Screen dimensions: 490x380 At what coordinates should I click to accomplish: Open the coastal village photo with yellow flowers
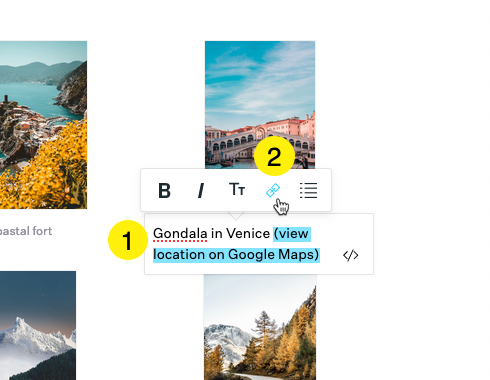click(x=43, y=125)
